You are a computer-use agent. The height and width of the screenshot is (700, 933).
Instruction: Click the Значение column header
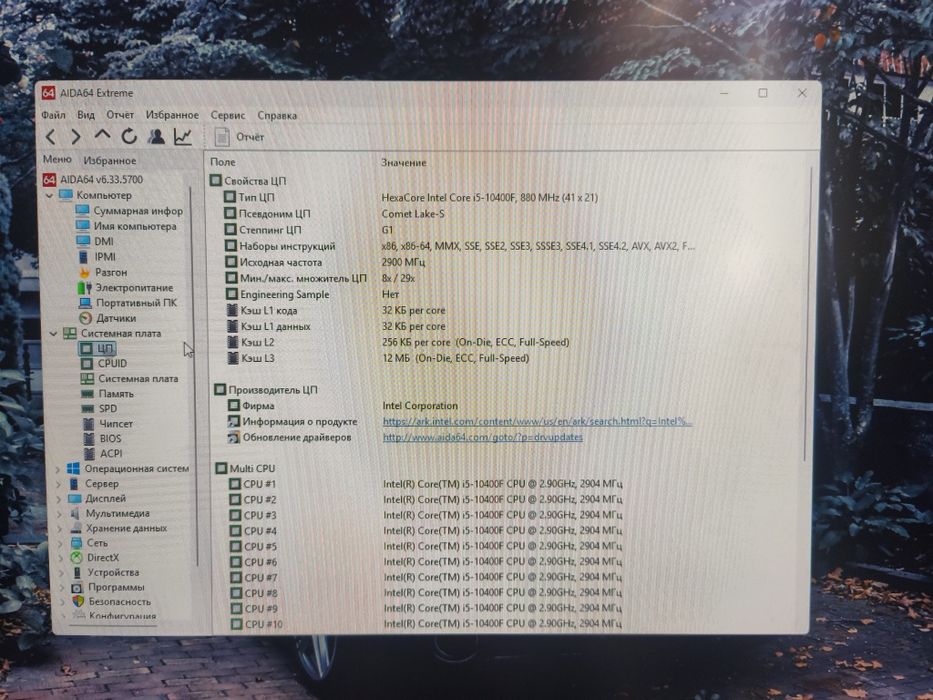click(x=403, y=162)
